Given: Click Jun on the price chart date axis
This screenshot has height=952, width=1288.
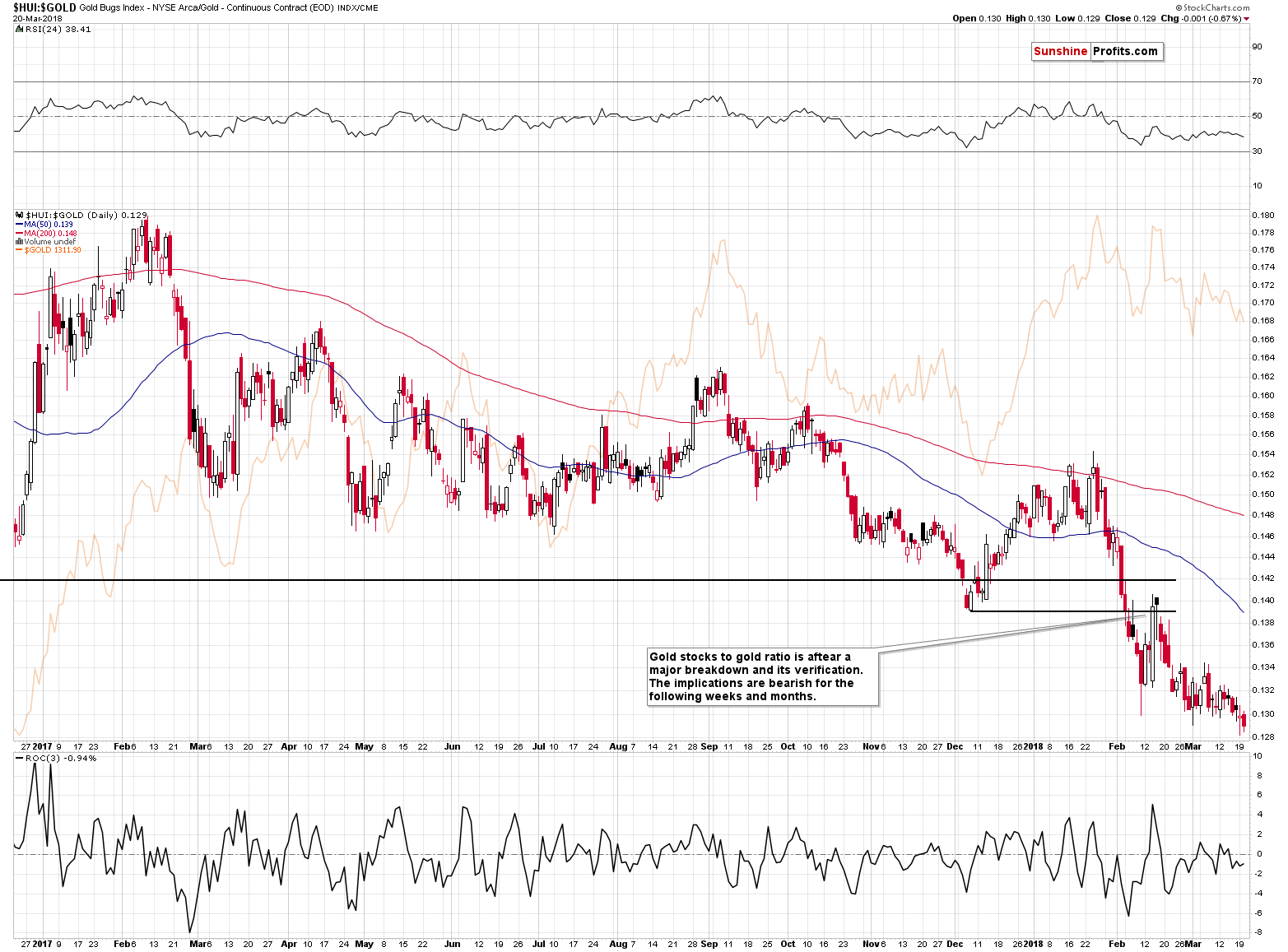Looking at the screenshot, I should pos(452,747).
